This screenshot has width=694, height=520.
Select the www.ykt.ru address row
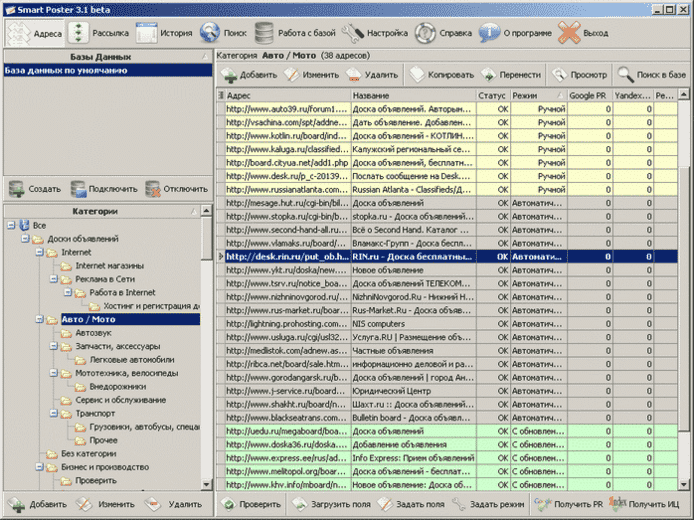[447, 270]
